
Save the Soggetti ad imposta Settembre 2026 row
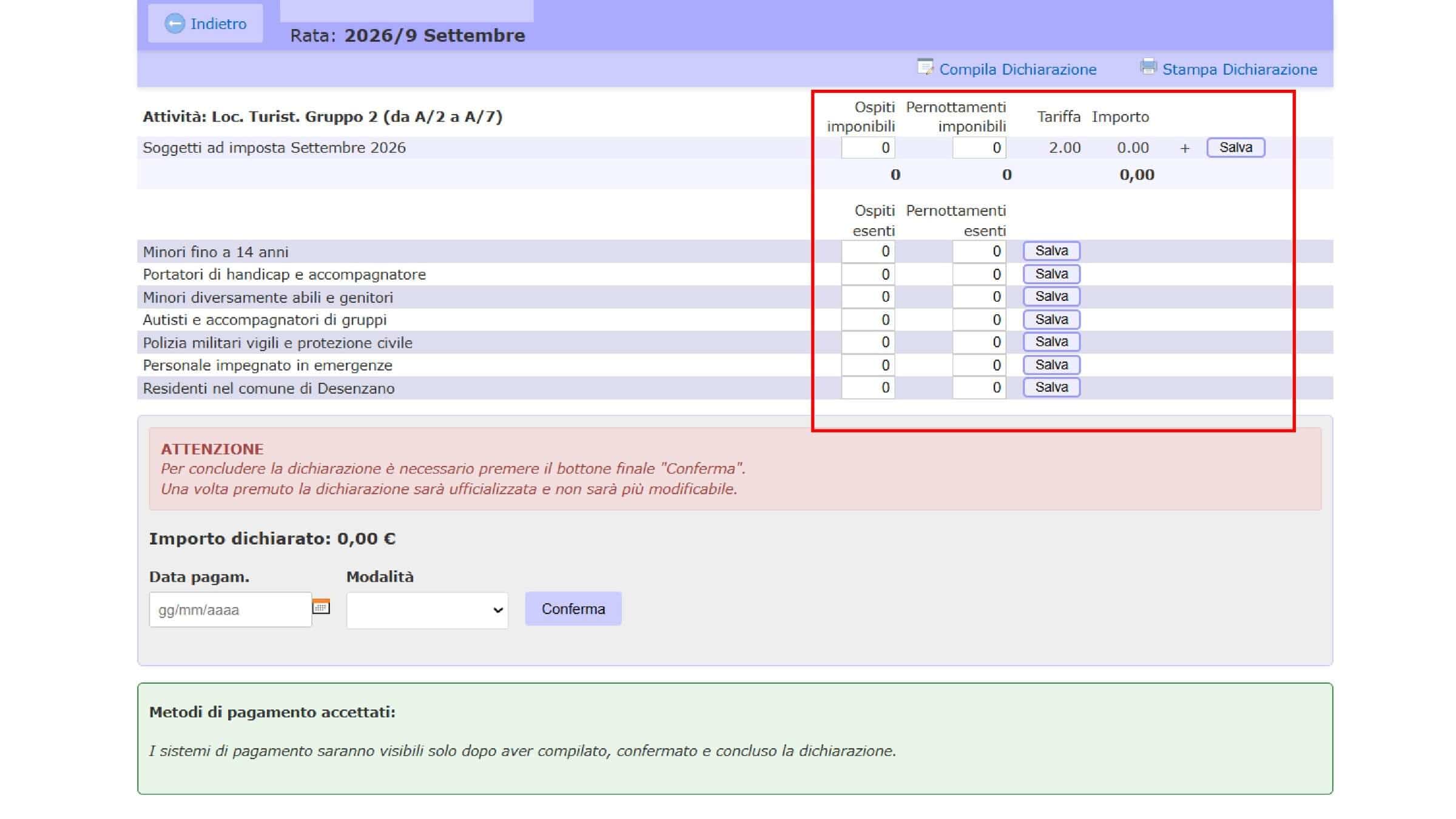tap(1236, 147)
